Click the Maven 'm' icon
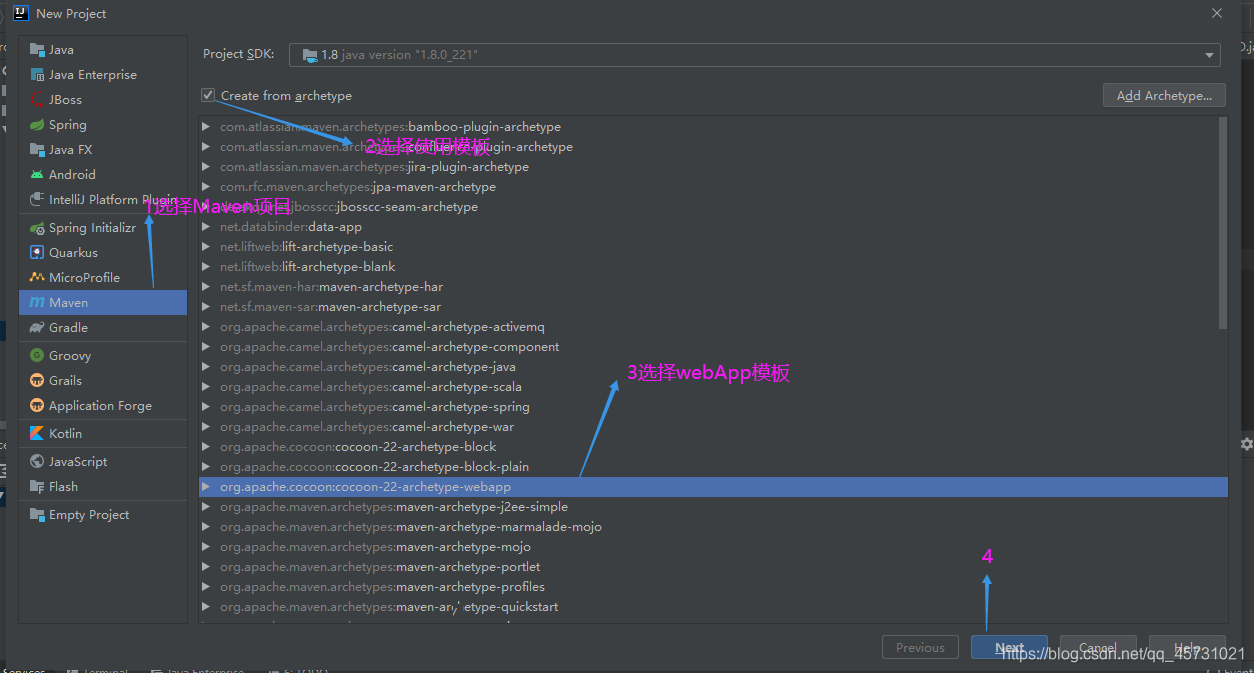Image resolution: width=1254 pixels, height=673 pixels. (37, 303)
